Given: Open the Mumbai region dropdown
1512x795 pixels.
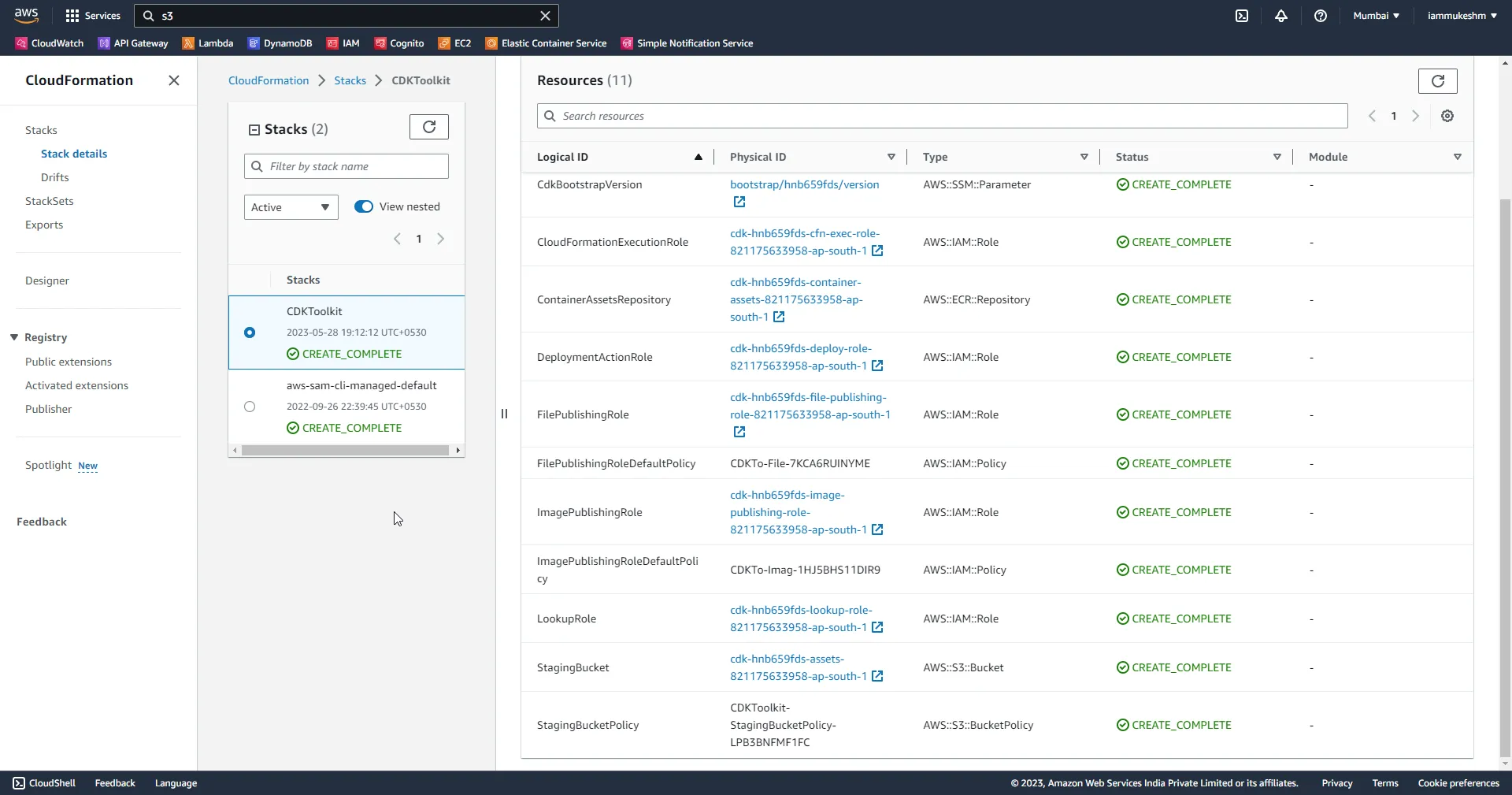Looking at the screenshot, I should coord(1377,16).
